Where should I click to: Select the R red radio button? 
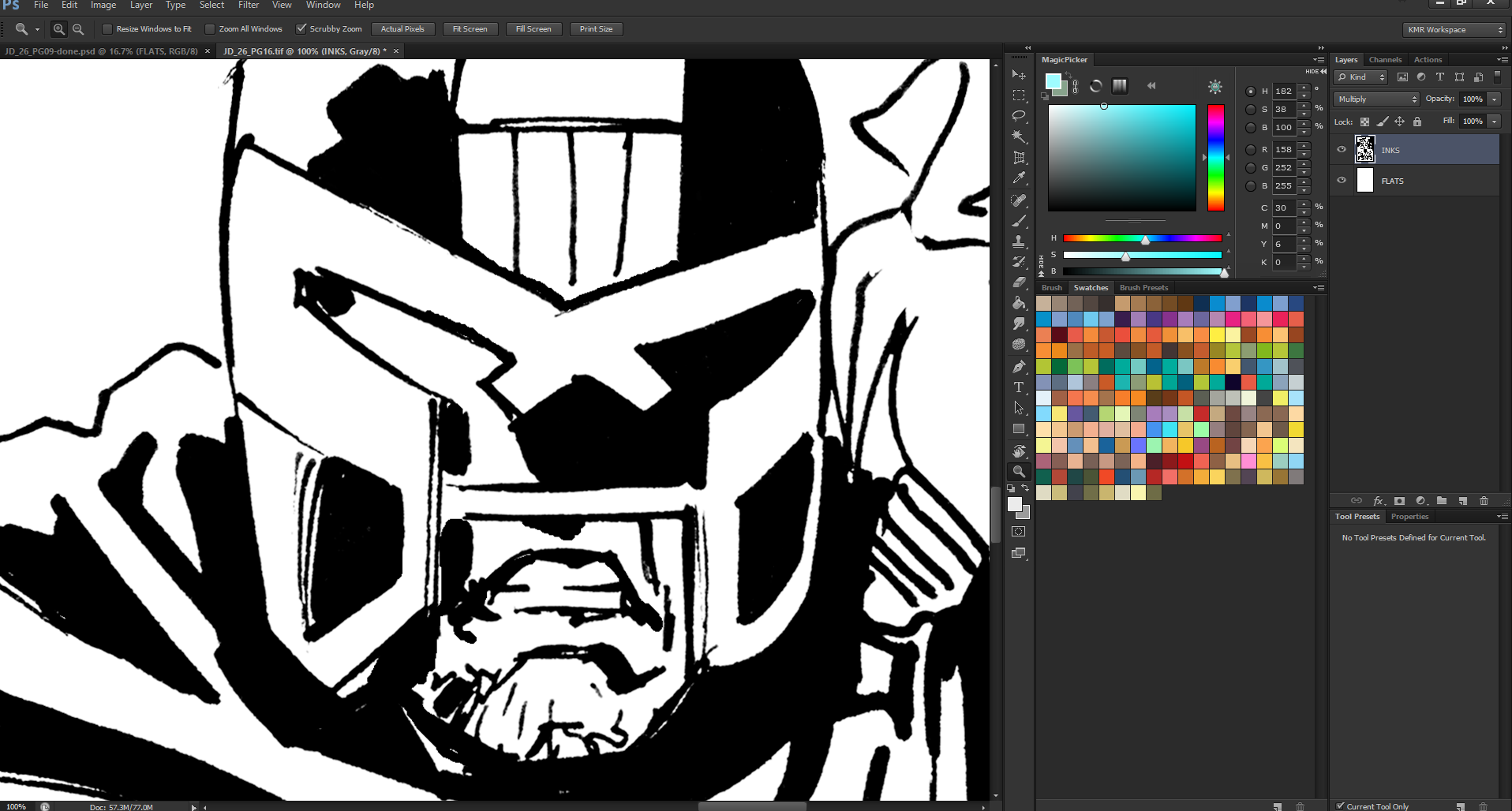pyautogui.click(x=1251, y=150)
